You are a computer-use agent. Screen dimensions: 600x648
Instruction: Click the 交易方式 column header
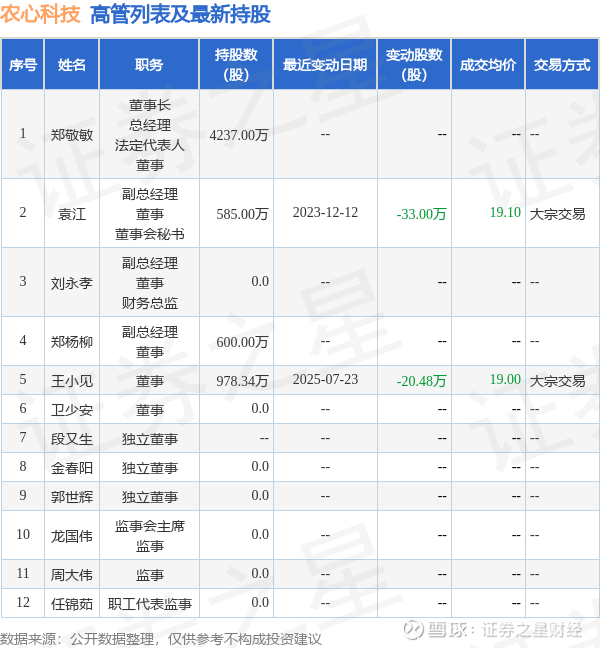[x=562, y=64]
